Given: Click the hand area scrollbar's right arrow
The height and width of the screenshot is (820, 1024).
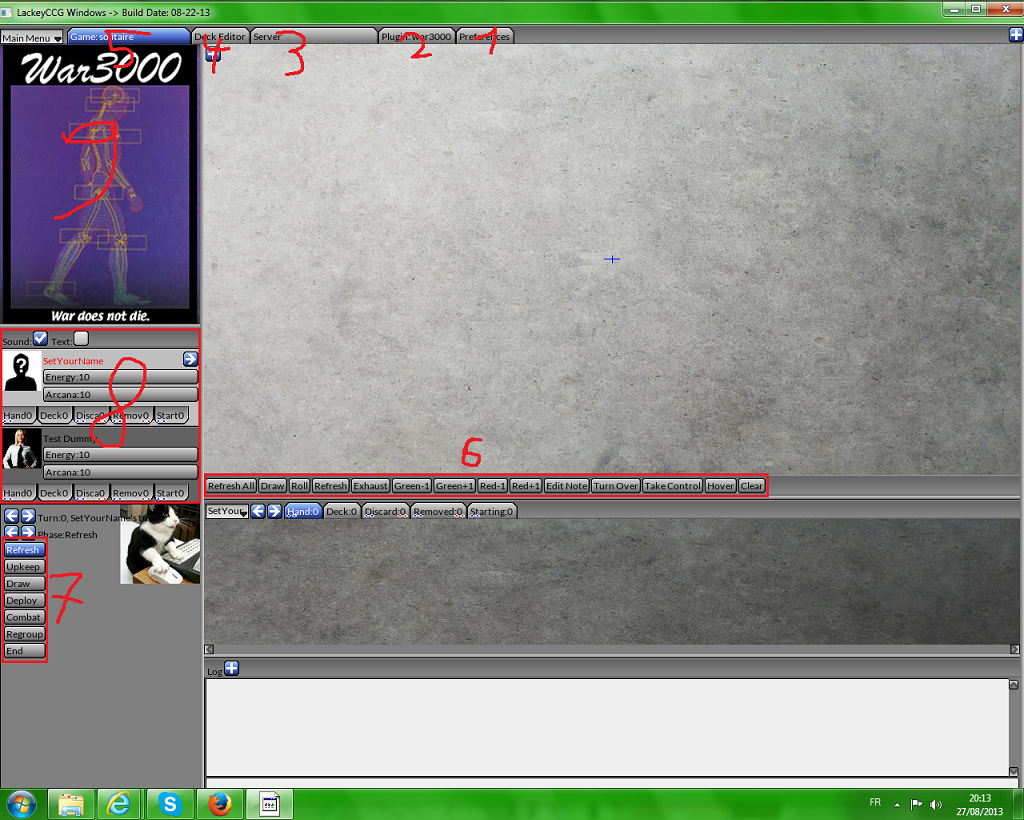Looking at the screenshot, I should [x=1014, y=649].
